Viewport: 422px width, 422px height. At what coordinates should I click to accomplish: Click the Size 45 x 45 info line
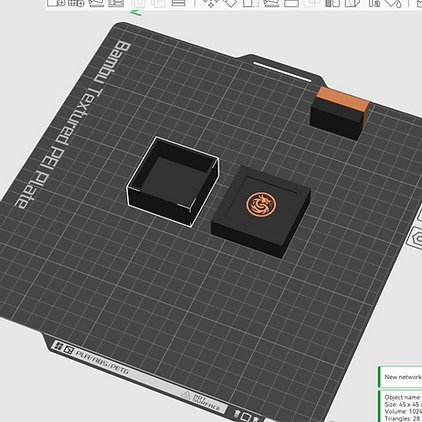403,404
